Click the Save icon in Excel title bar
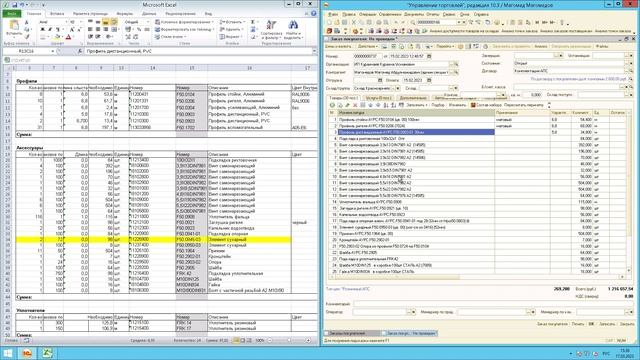Image resolution: width=640 pixels, height=360 pixels. (14, 5)
